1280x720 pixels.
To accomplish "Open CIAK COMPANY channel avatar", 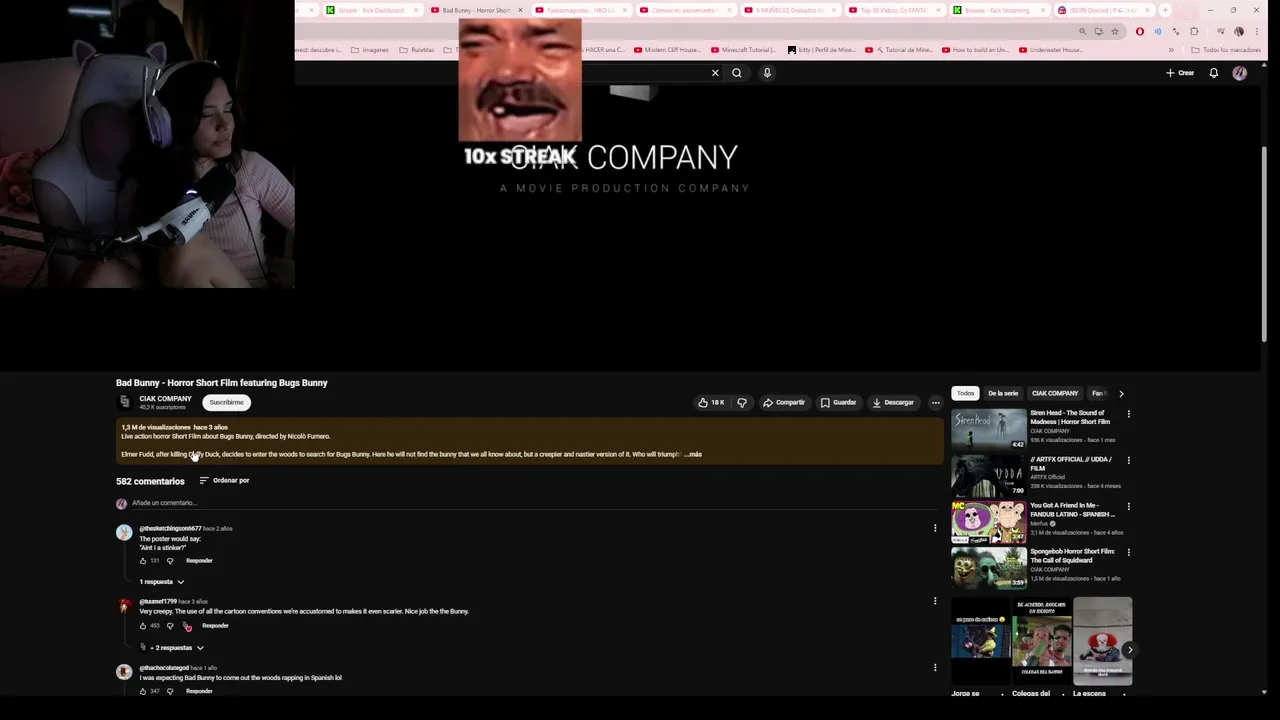I will coord(124,402).
